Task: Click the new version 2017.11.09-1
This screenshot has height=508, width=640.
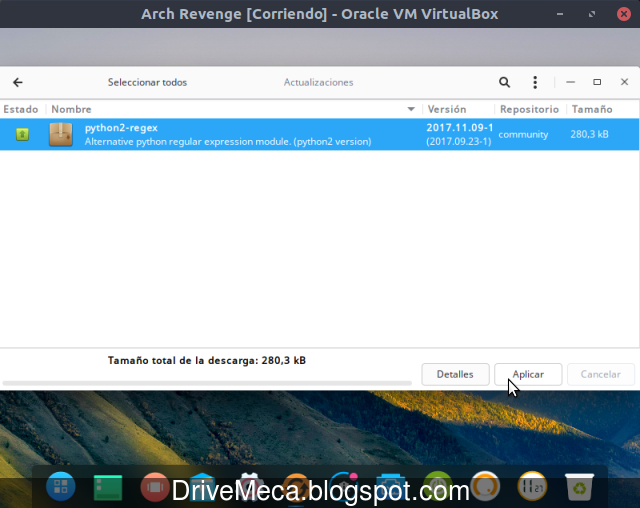Action: [x=460, y=128]
